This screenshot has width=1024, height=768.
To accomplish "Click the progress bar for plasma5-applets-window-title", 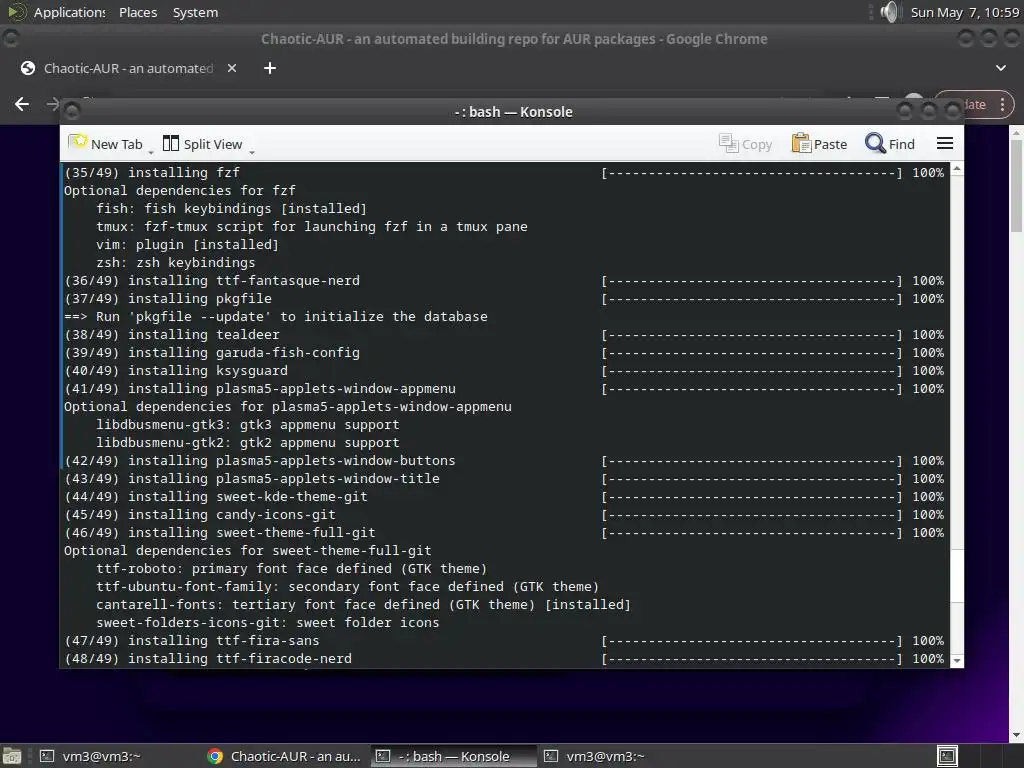I will point(752,479).
